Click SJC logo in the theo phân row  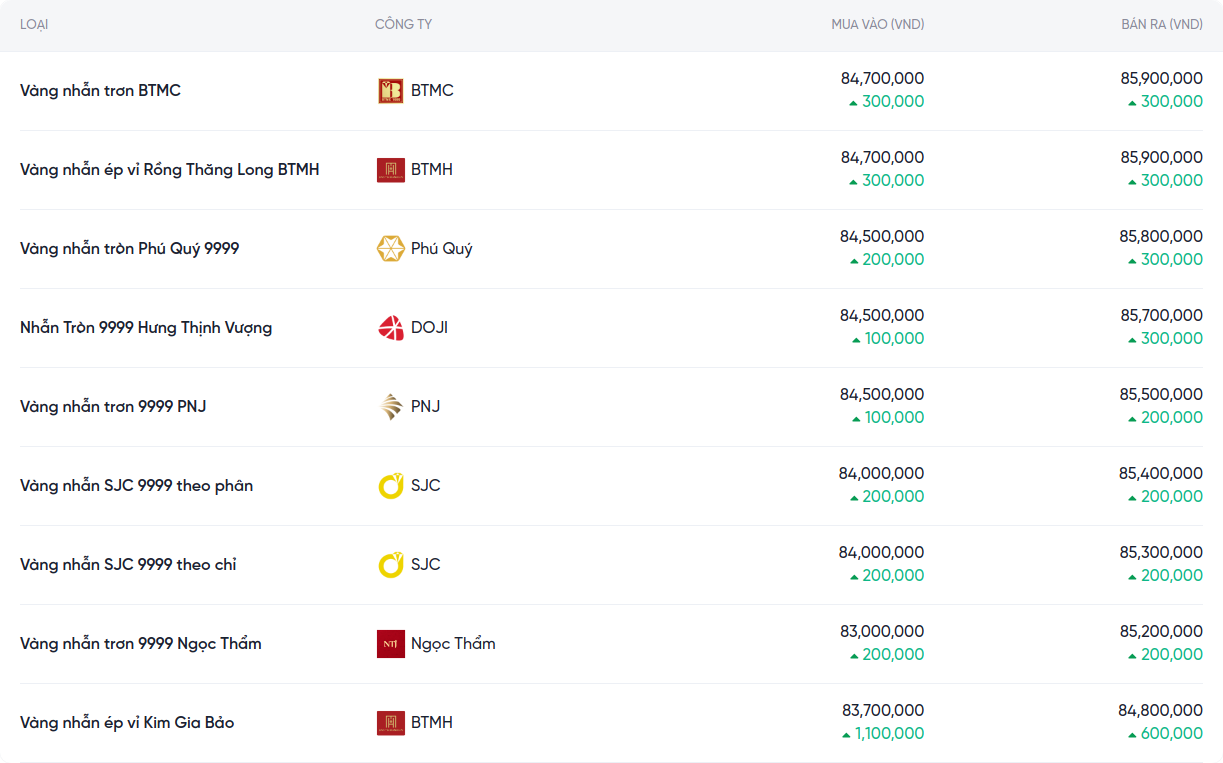(390, 486)
